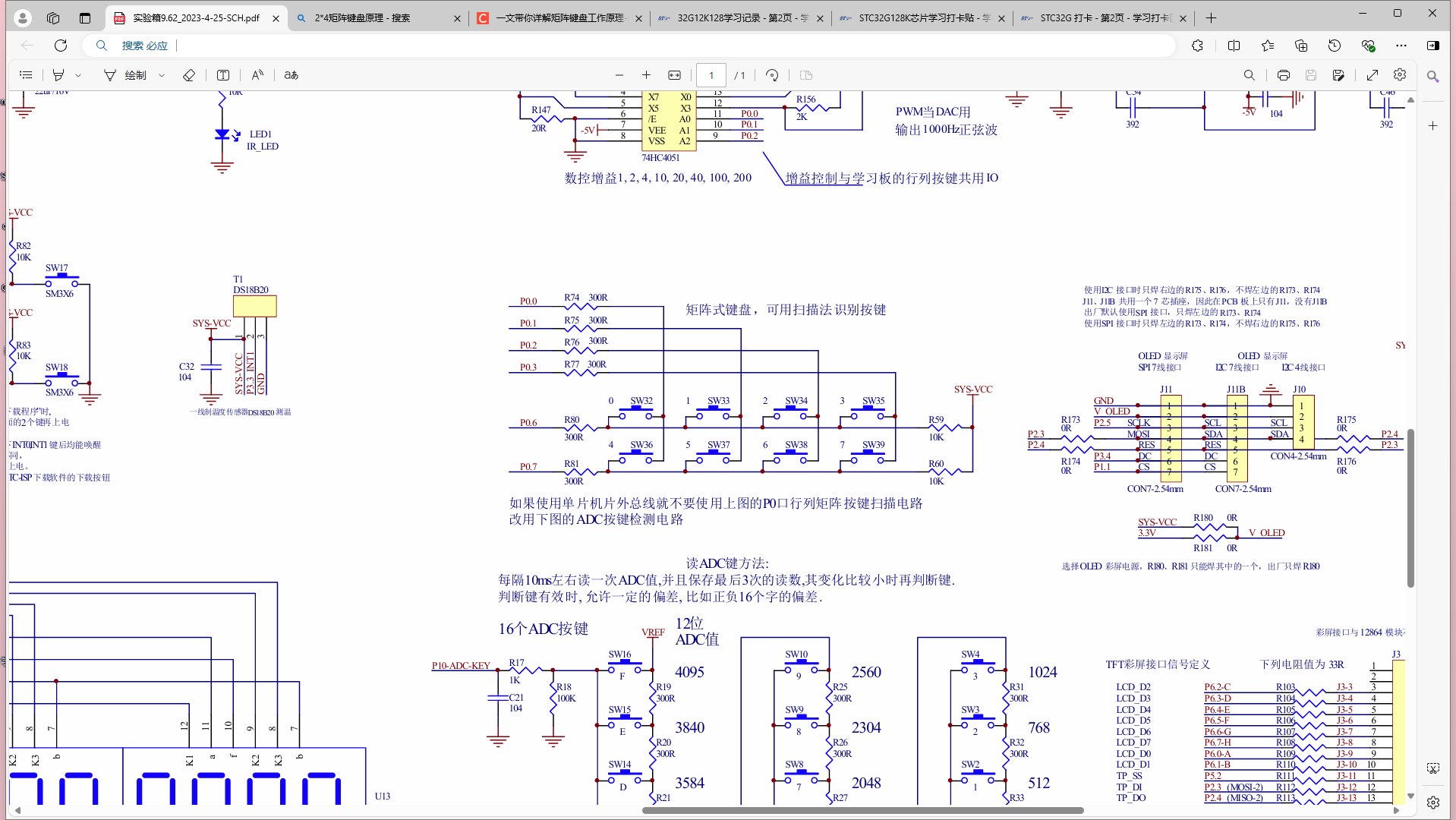This screenshot has width=1456, height=820.
Task: Expand the draw tool options dropdown
Action: [x=162, y=75]
